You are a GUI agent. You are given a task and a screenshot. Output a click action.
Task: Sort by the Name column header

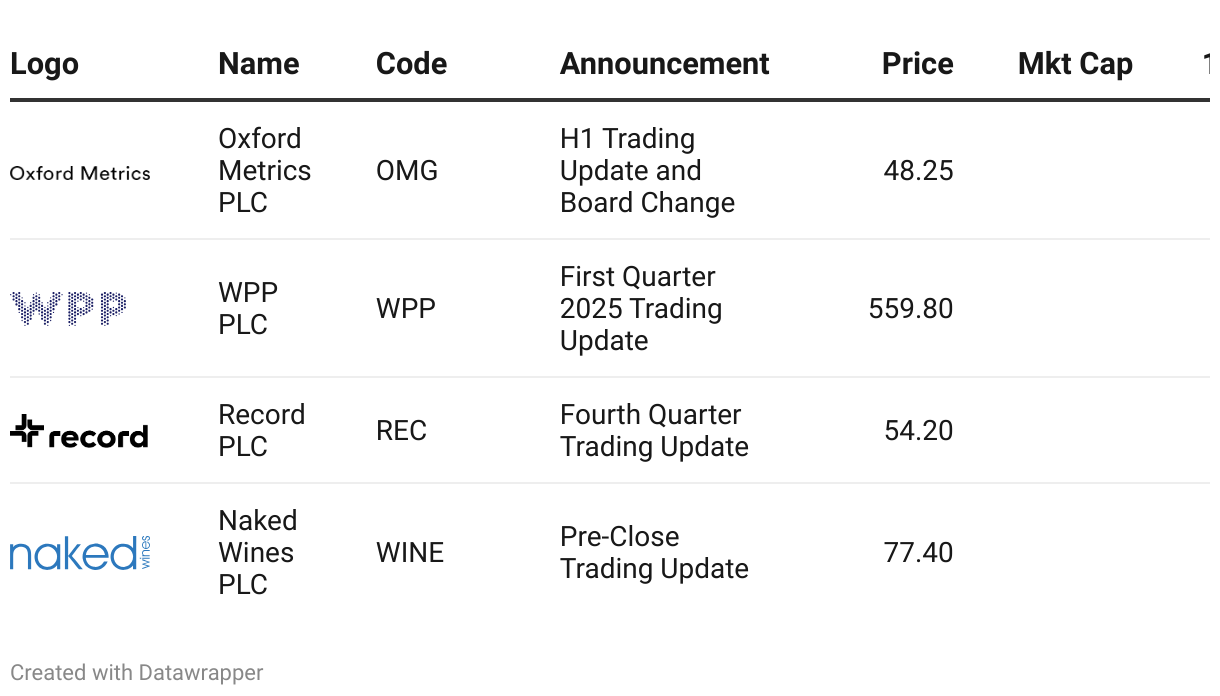pyautogui.click(x=259, y=64)
